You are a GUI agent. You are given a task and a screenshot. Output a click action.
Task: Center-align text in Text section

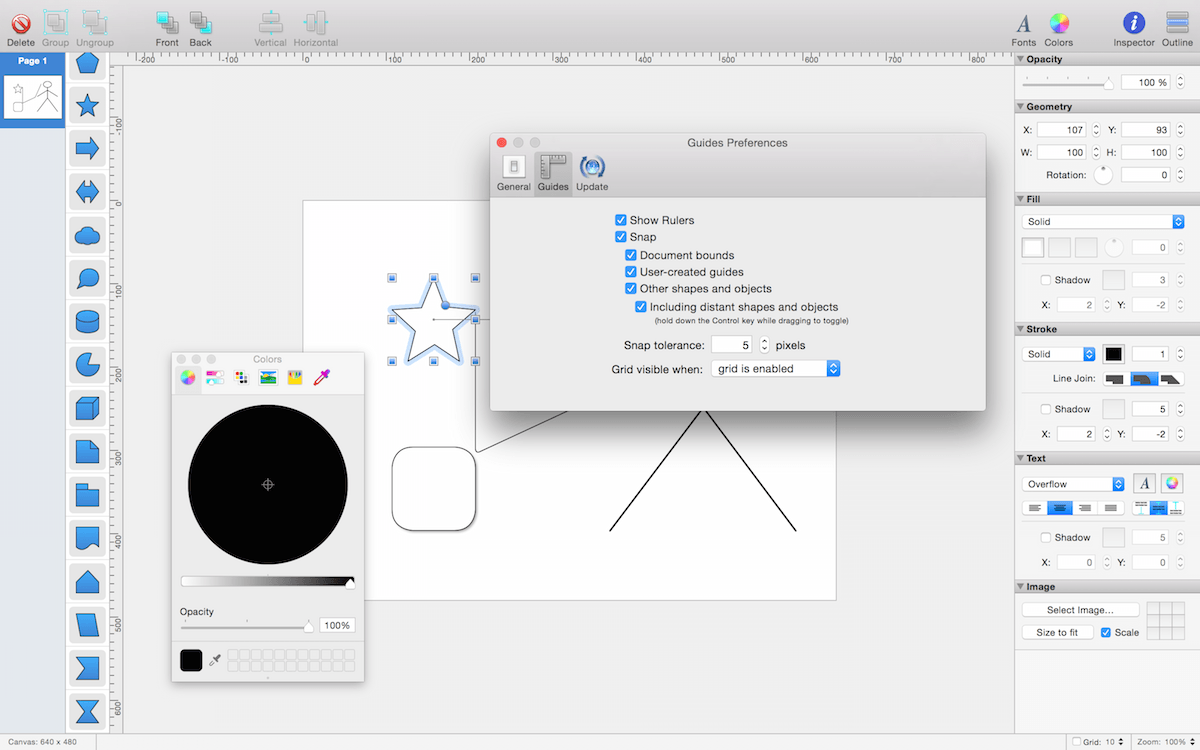1061,508
